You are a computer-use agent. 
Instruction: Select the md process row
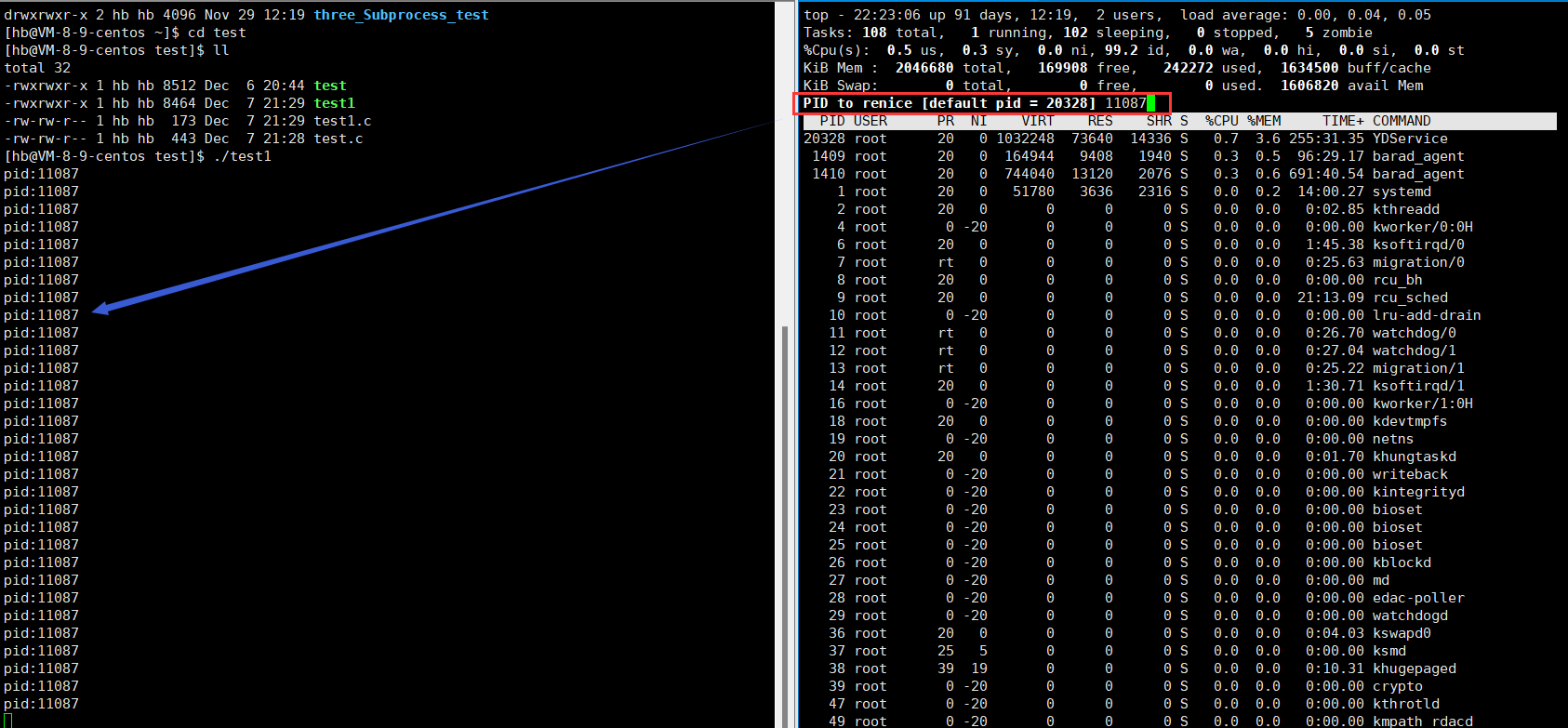[1179, 580]
